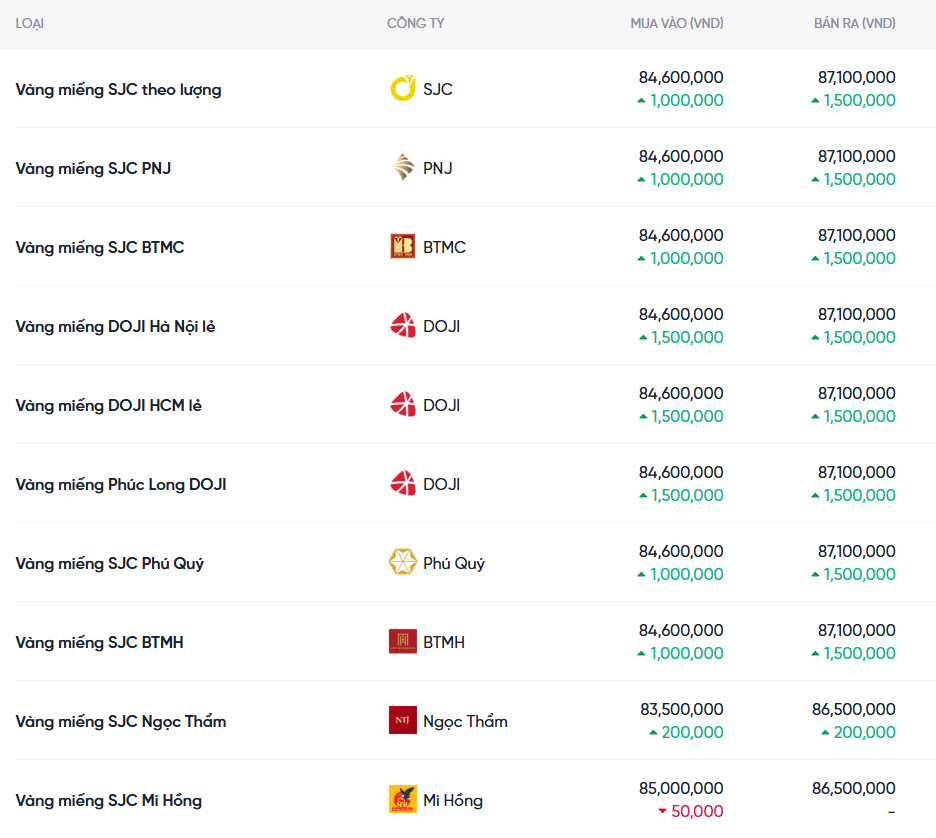The width and height of the screenshot is (936, 838).
Task: Sort by the LOẠI column header
Action: (30, 23)
